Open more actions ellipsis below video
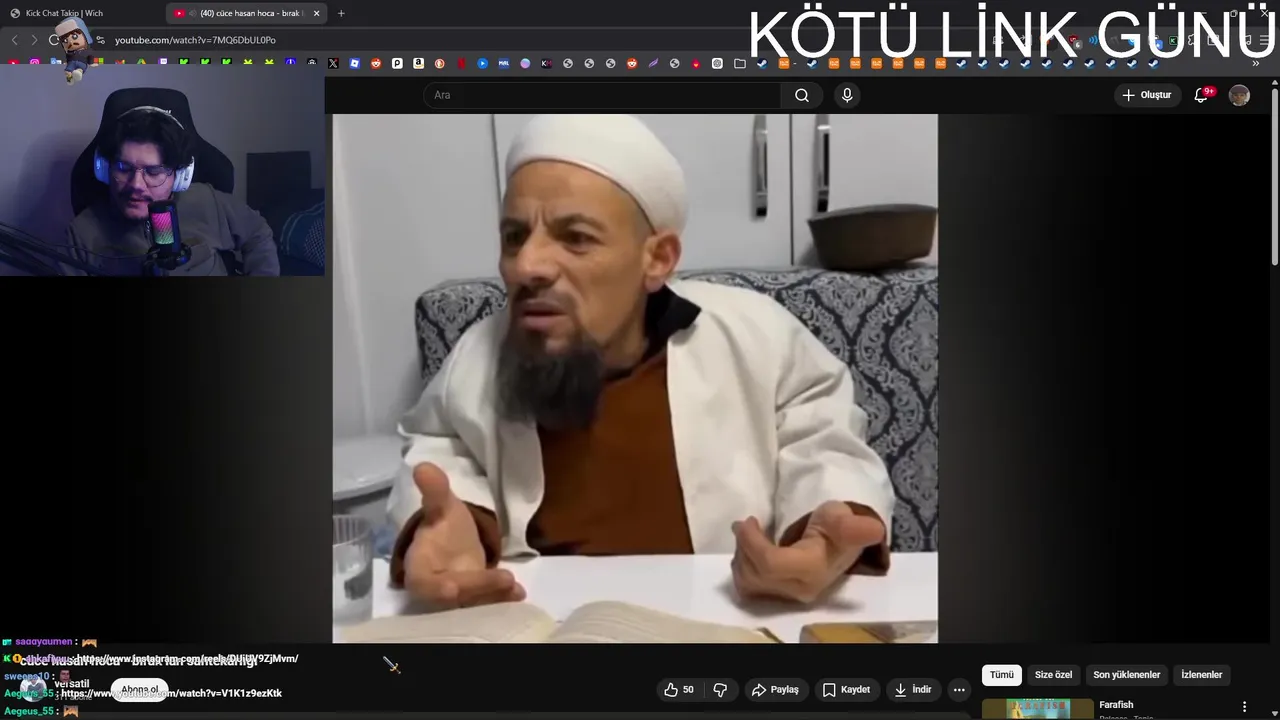This screenshot has height=720, width=1280. pos(959,689)
